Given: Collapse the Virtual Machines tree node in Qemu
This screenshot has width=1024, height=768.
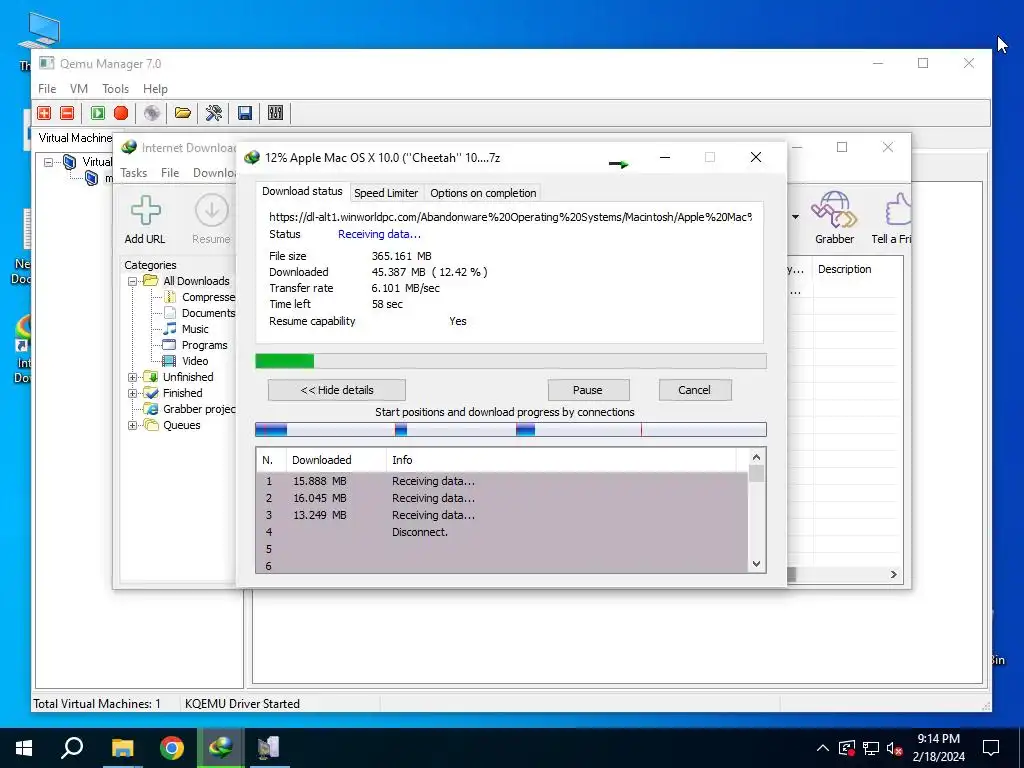Looking at the screenshot, I should tap(49, 162).
